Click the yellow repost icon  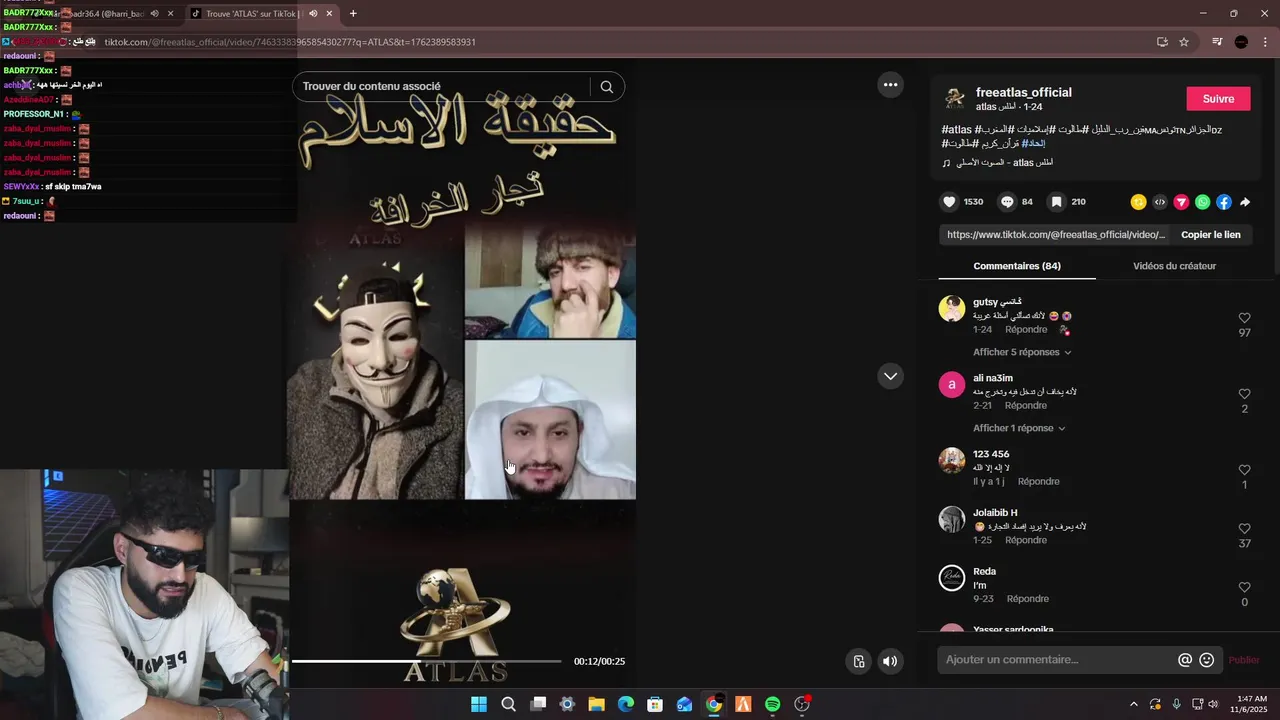point(1138,202)
